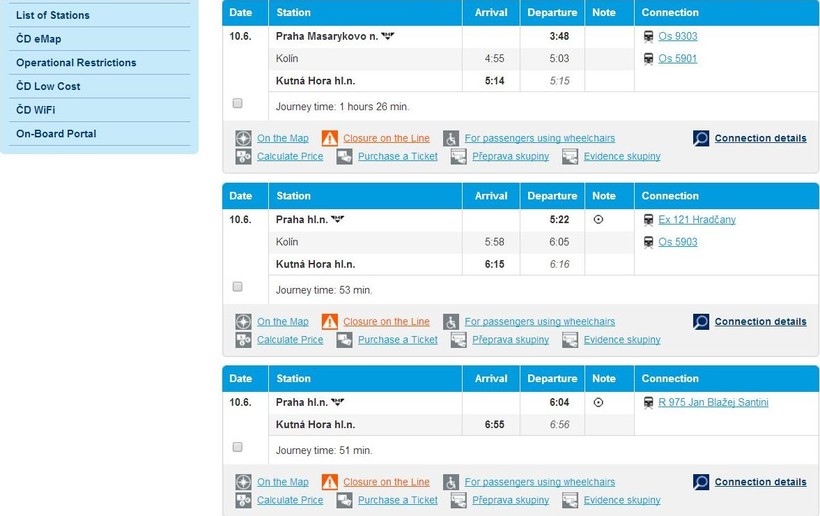Click the map icon in first connection

tap(243, 138)
